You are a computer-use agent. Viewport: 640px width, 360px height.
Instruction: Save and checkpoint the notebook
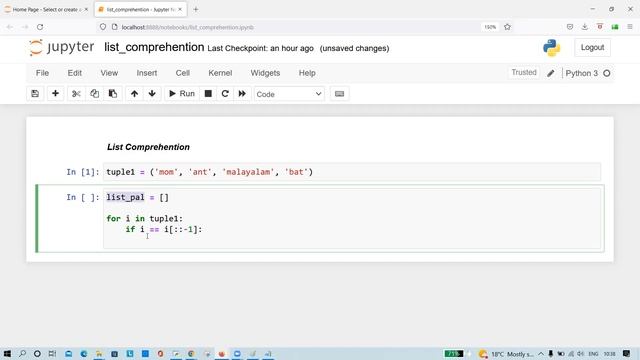coord(35,94)
